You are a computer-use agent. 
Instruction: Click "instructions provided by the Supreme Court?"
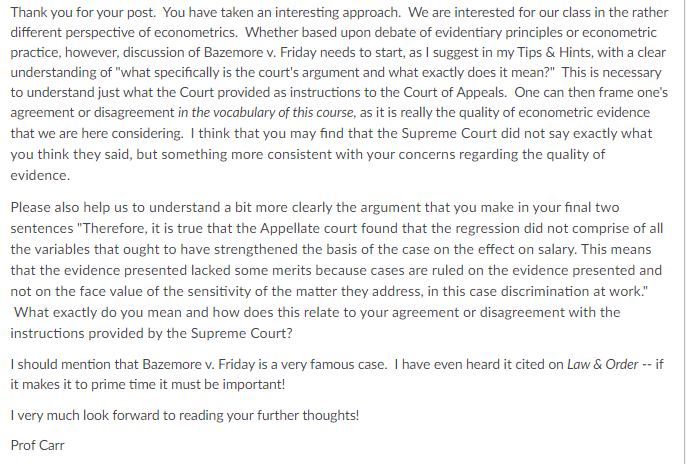[x=151, y=333]
